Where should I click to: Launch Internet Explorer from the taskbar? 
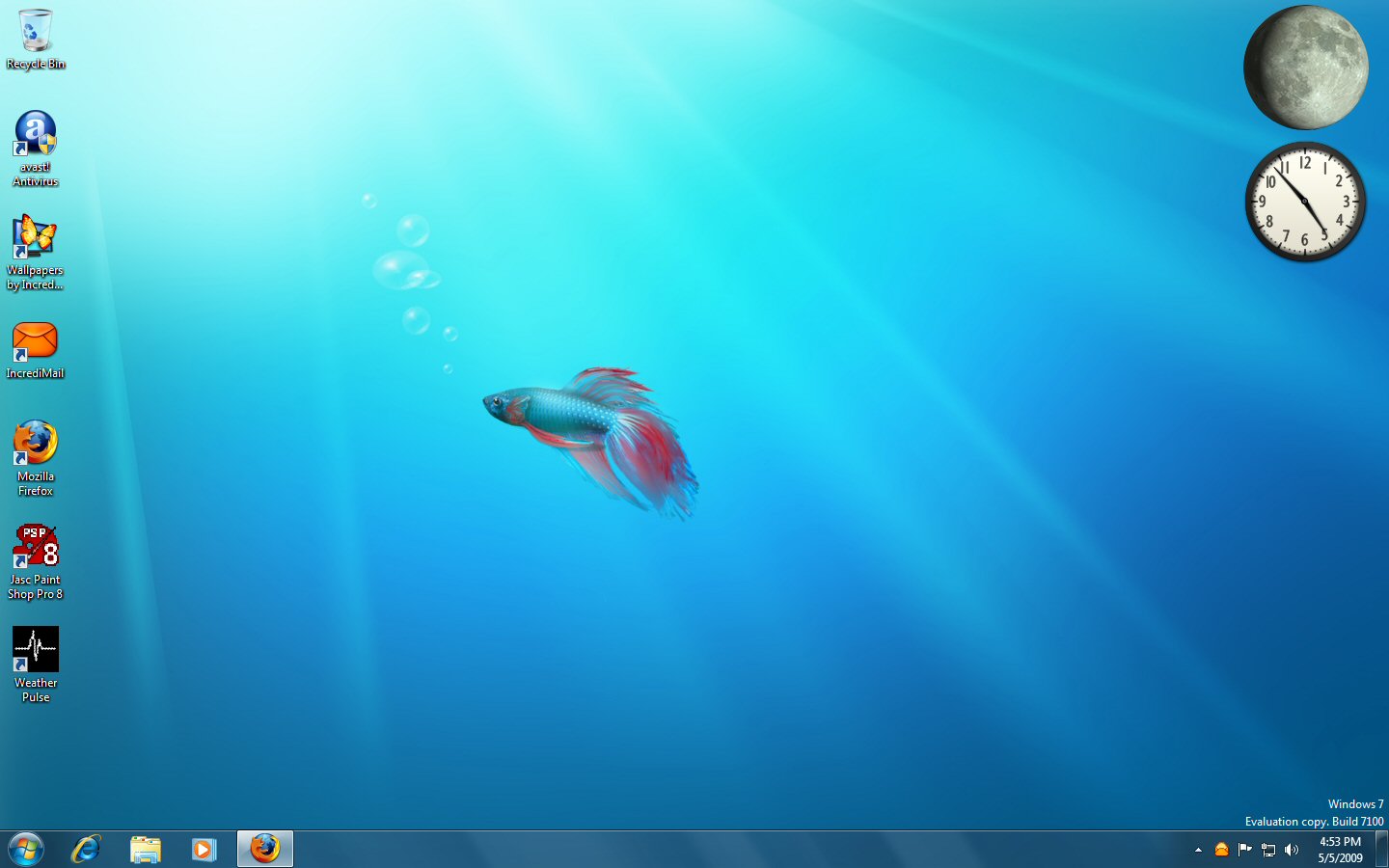[x=86, y=850]
